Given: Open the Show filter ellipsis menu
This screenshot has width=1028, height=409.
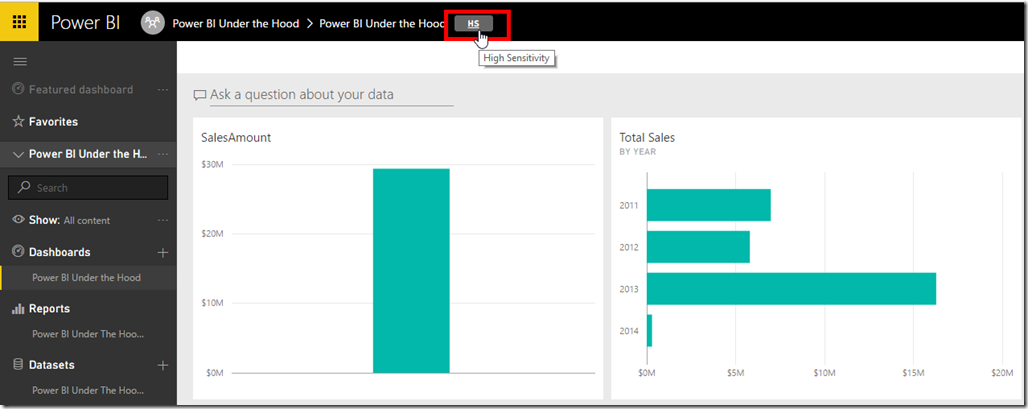Looking at the screenshot, I should click(163, 220).
